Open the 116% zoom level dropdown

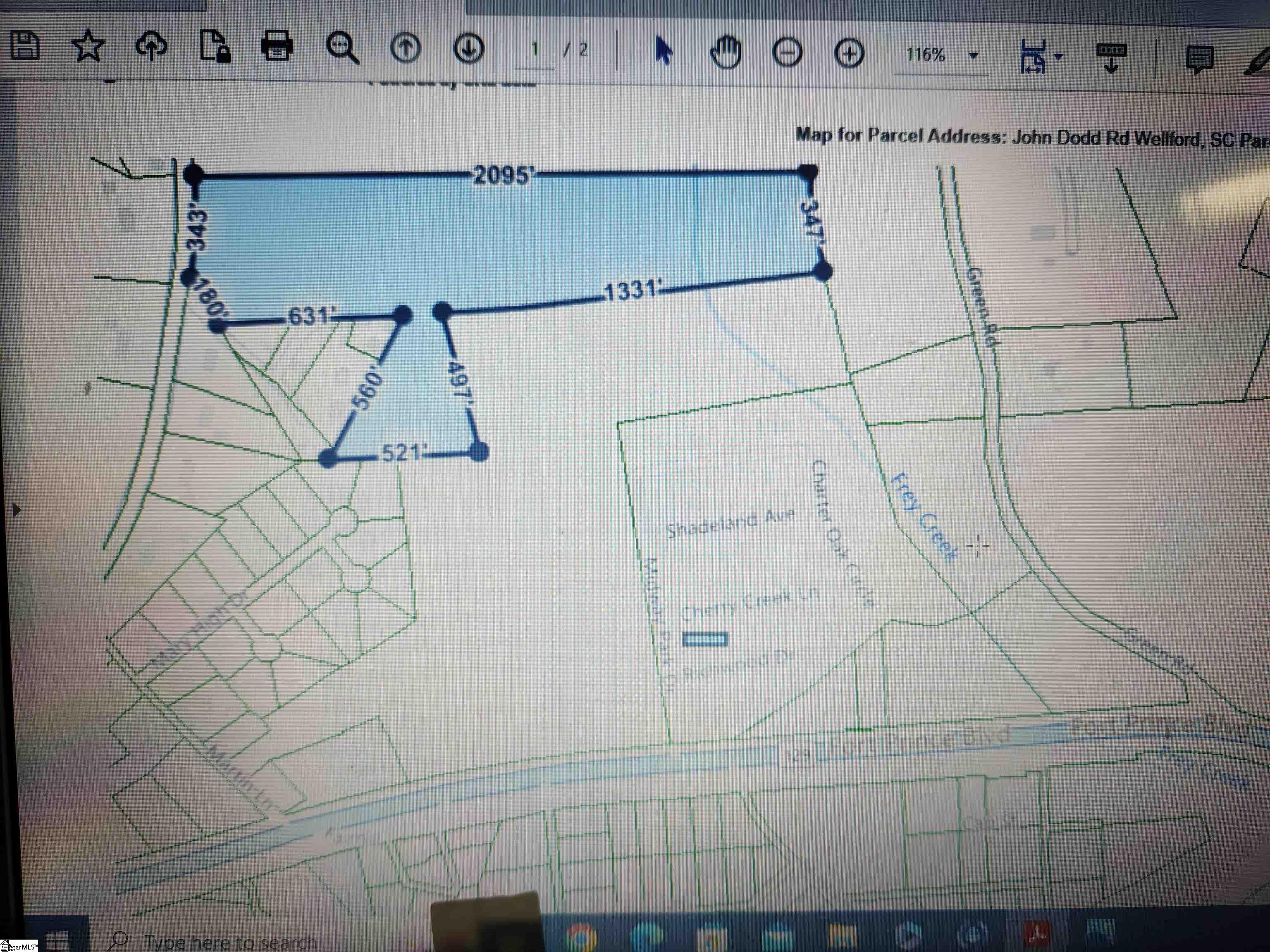973,56
